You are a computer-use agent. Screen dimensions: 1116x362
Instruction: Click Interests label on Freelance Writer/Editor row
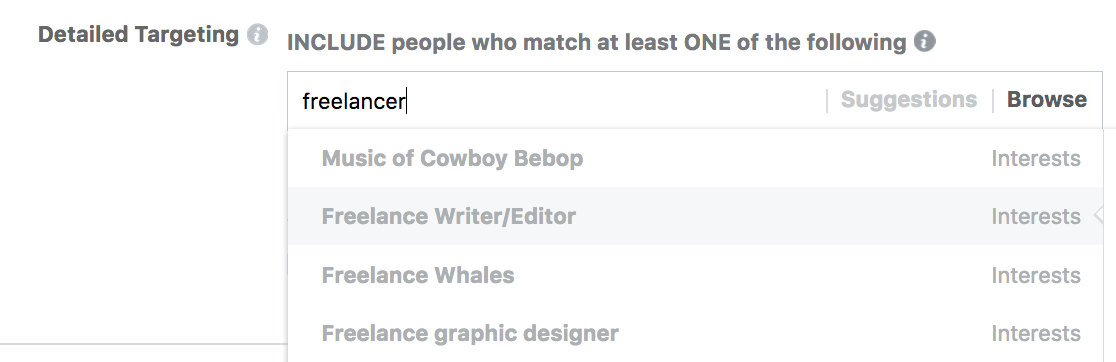(x=1036, y=217)
